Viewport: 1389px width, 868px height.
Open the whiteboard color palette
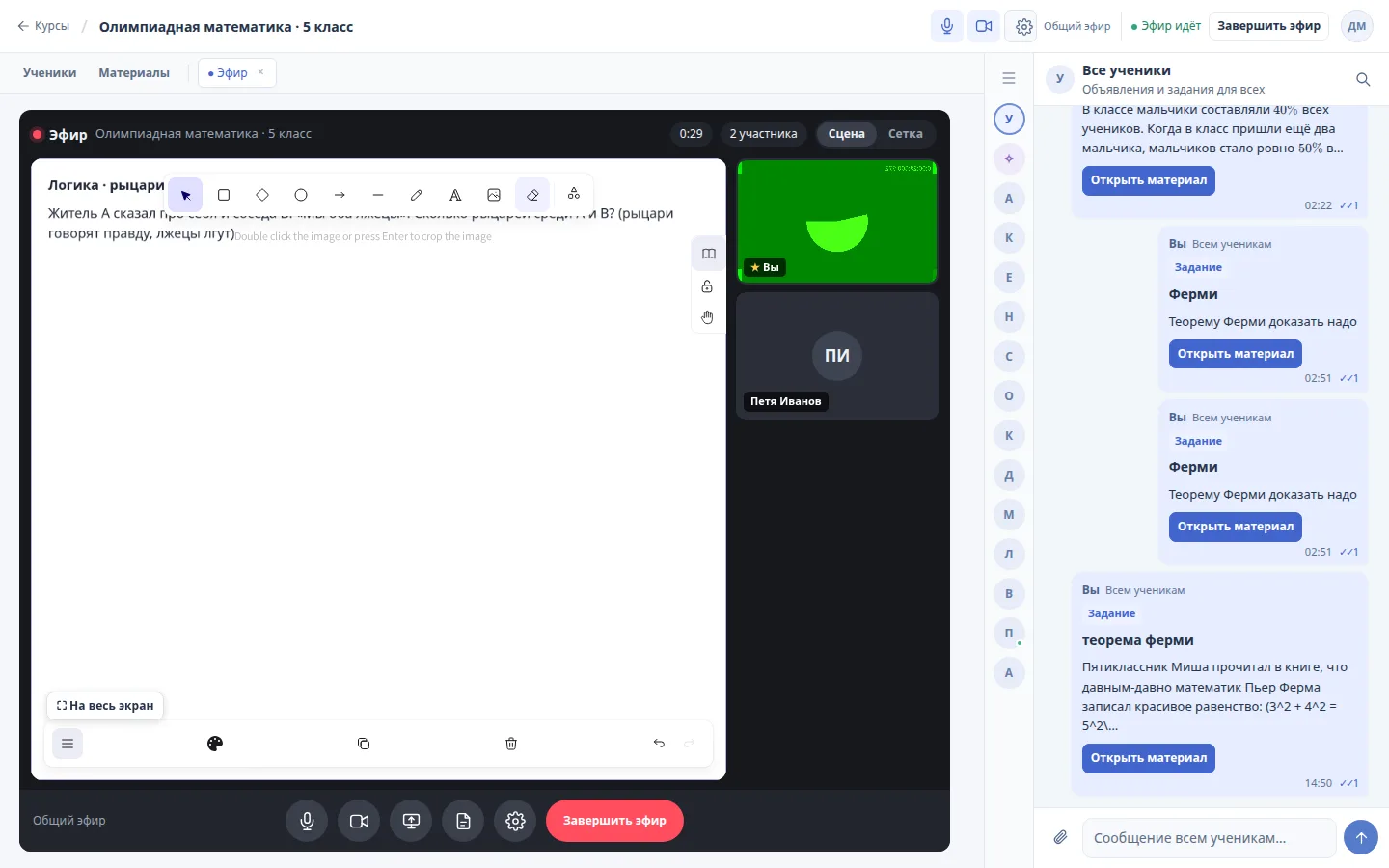(x=215, y=744)
